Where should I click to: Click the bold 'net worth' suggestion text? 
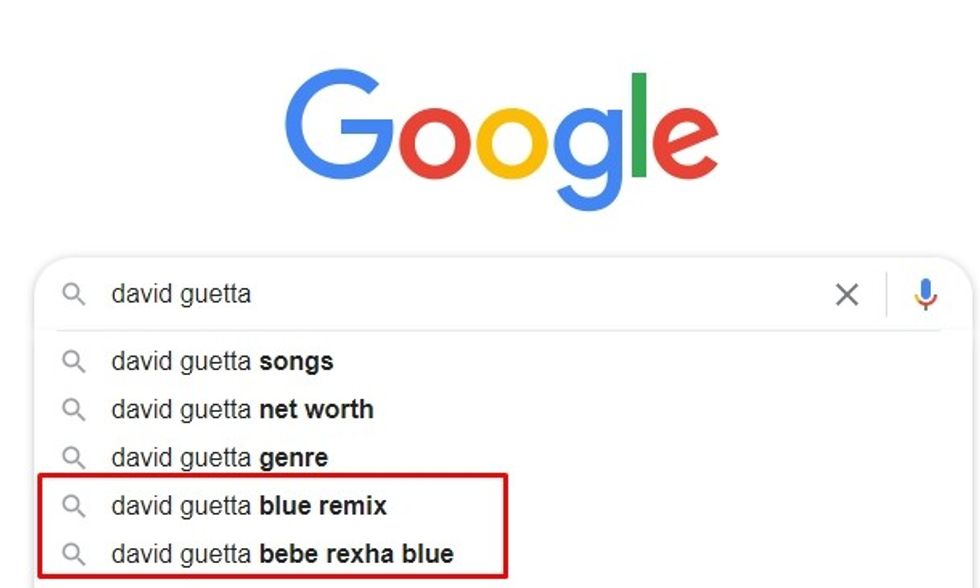point(316,409)
